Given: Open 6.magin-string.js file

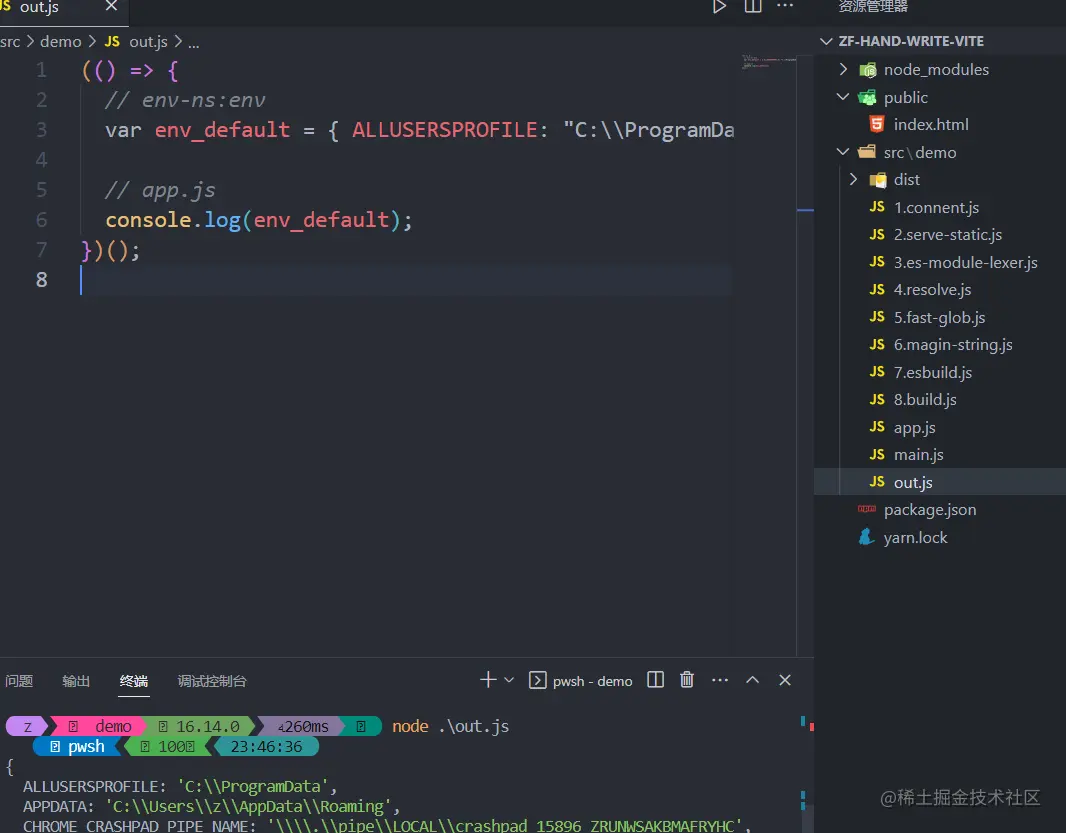Looking at the screenshot, I should point(953,345).
